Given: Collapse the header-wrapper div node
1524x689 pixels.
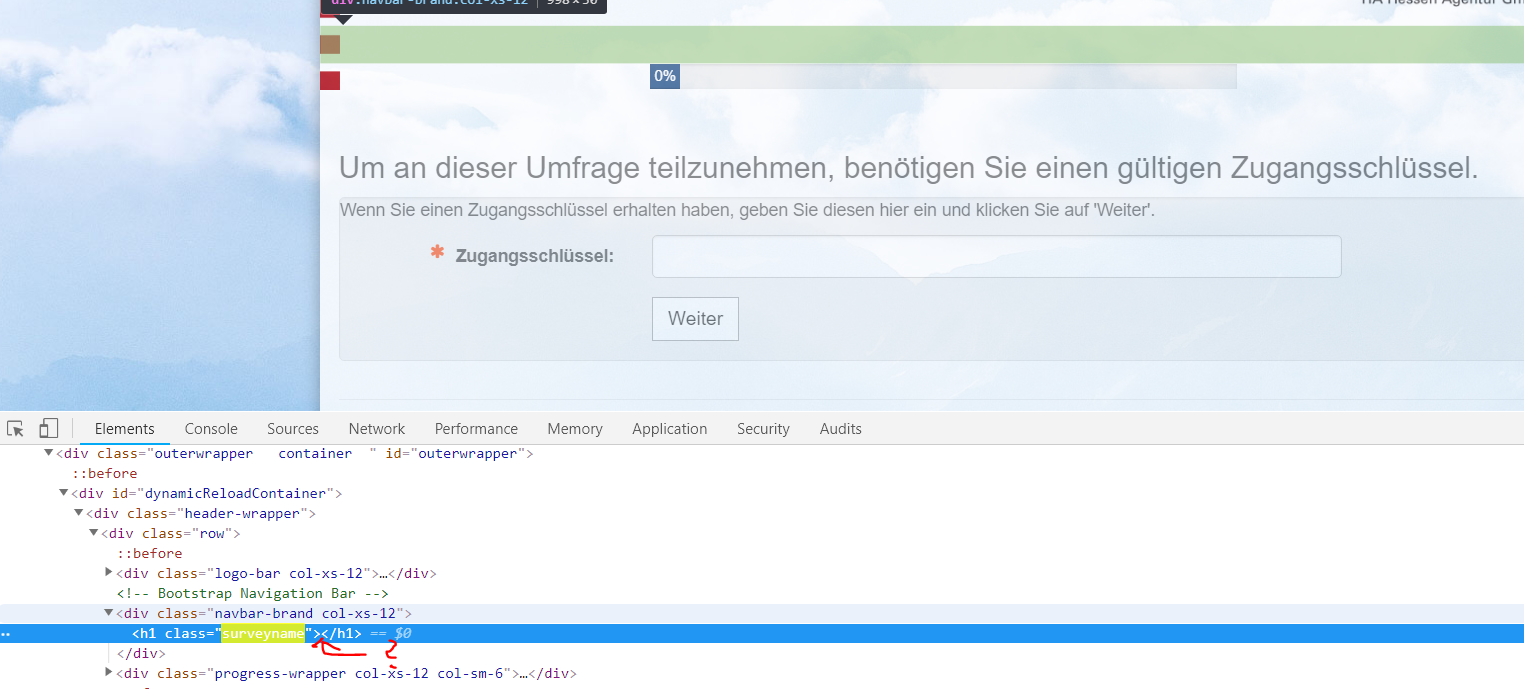Looking at the screenshot, I should click(79, 513).
